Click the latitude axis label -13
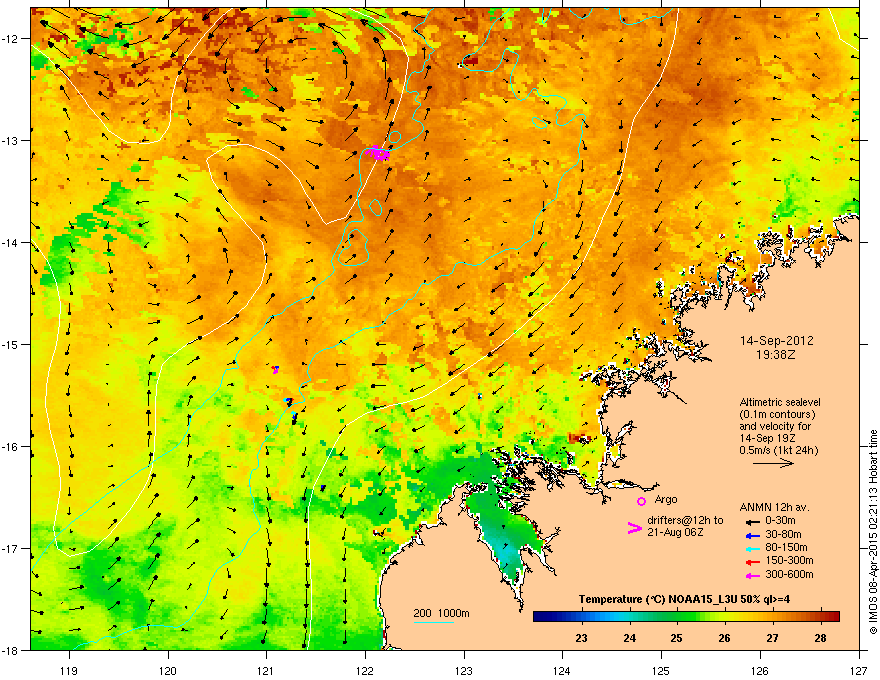This screenshot has height=680, width=880. point(10,140)
